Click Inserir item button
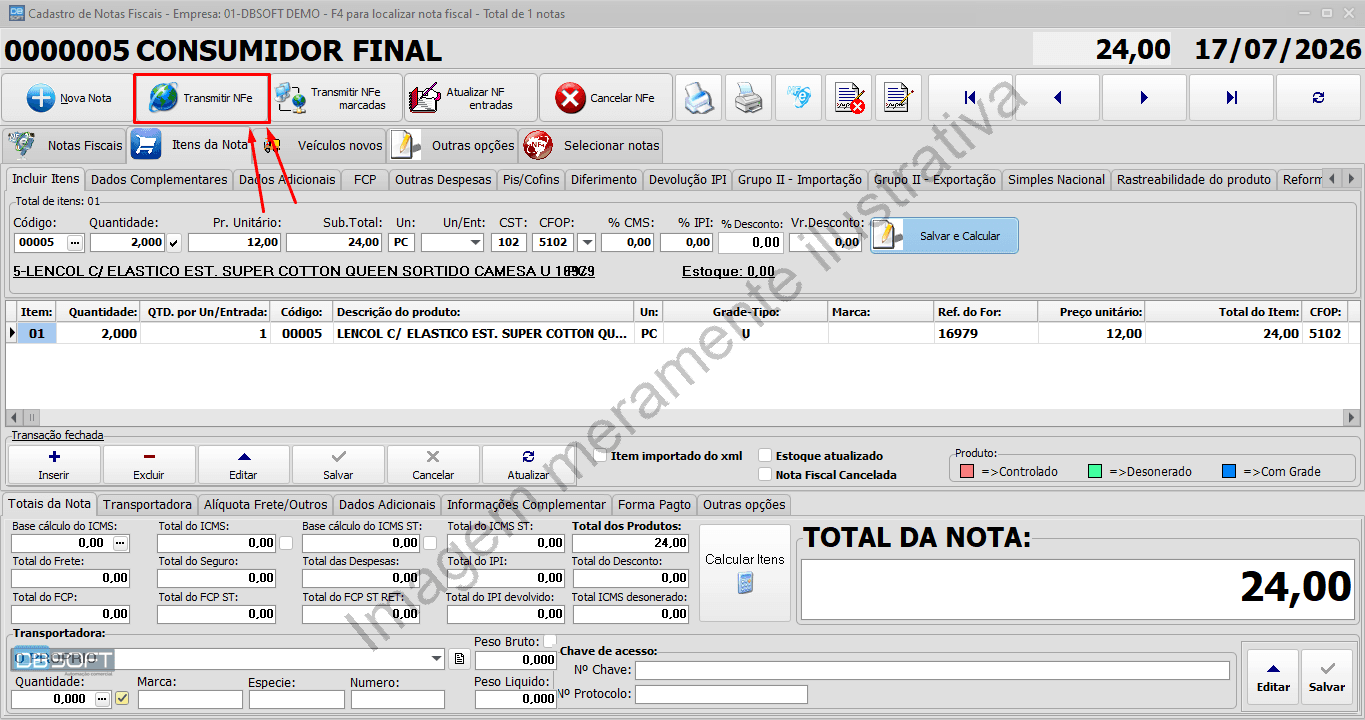The width and height of the screenshot is (1365, 720). [54, 464]
